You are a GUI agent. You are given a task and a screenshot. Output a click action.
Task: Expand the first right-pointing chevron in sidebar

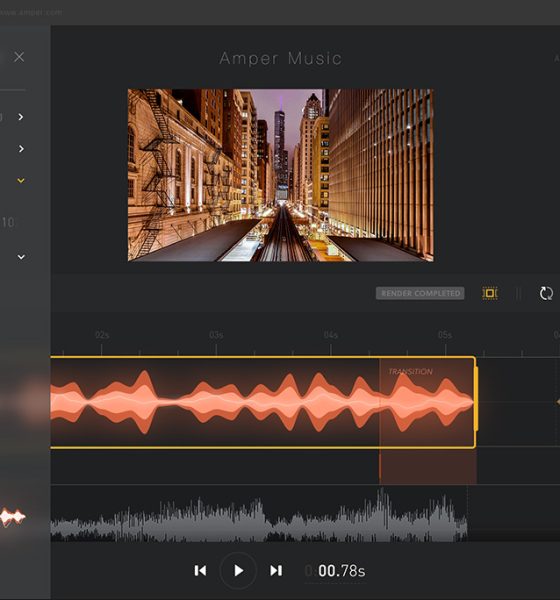pos(21,117)
